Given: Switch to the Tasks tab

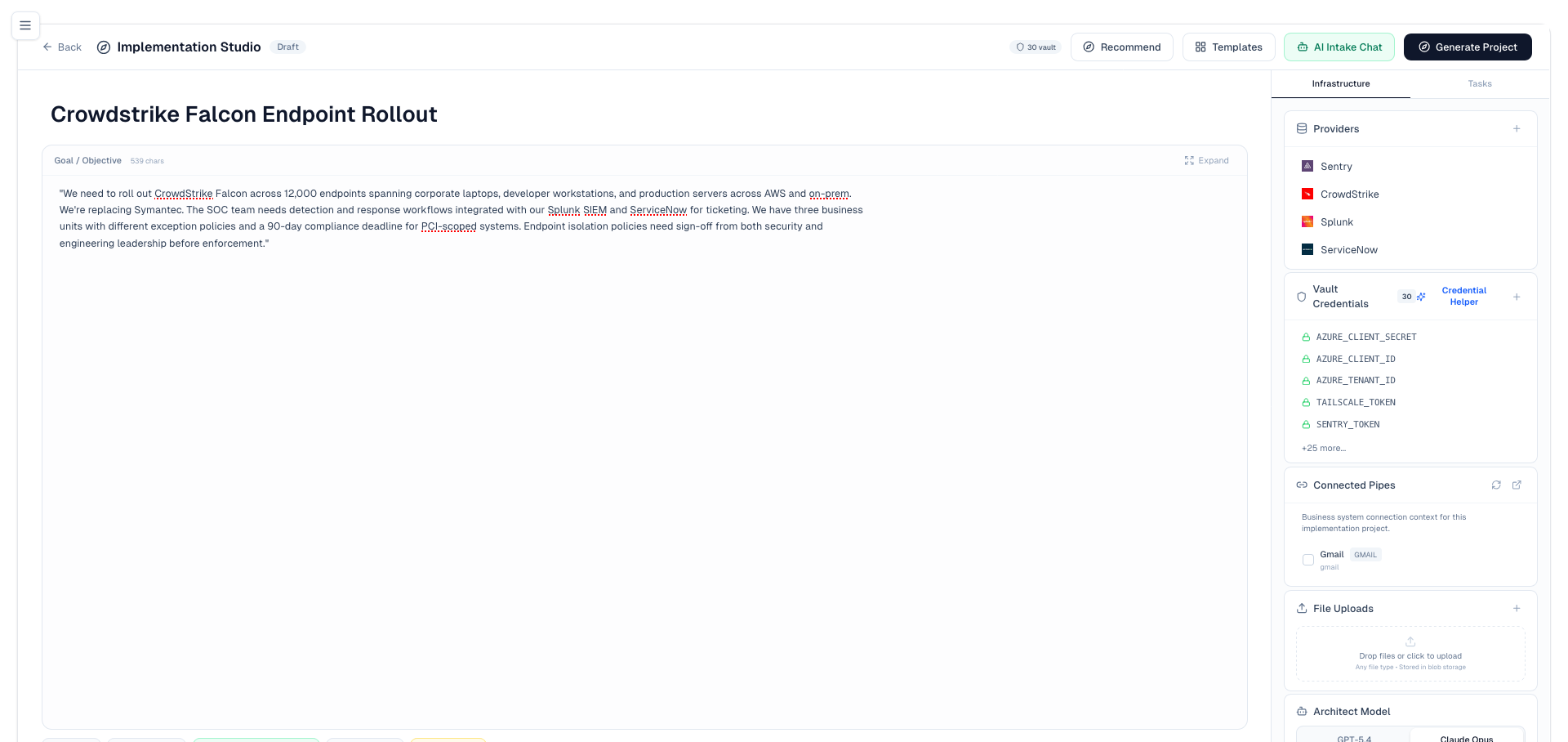Looking at the screenshot, I should click(x=1480, y=83).
